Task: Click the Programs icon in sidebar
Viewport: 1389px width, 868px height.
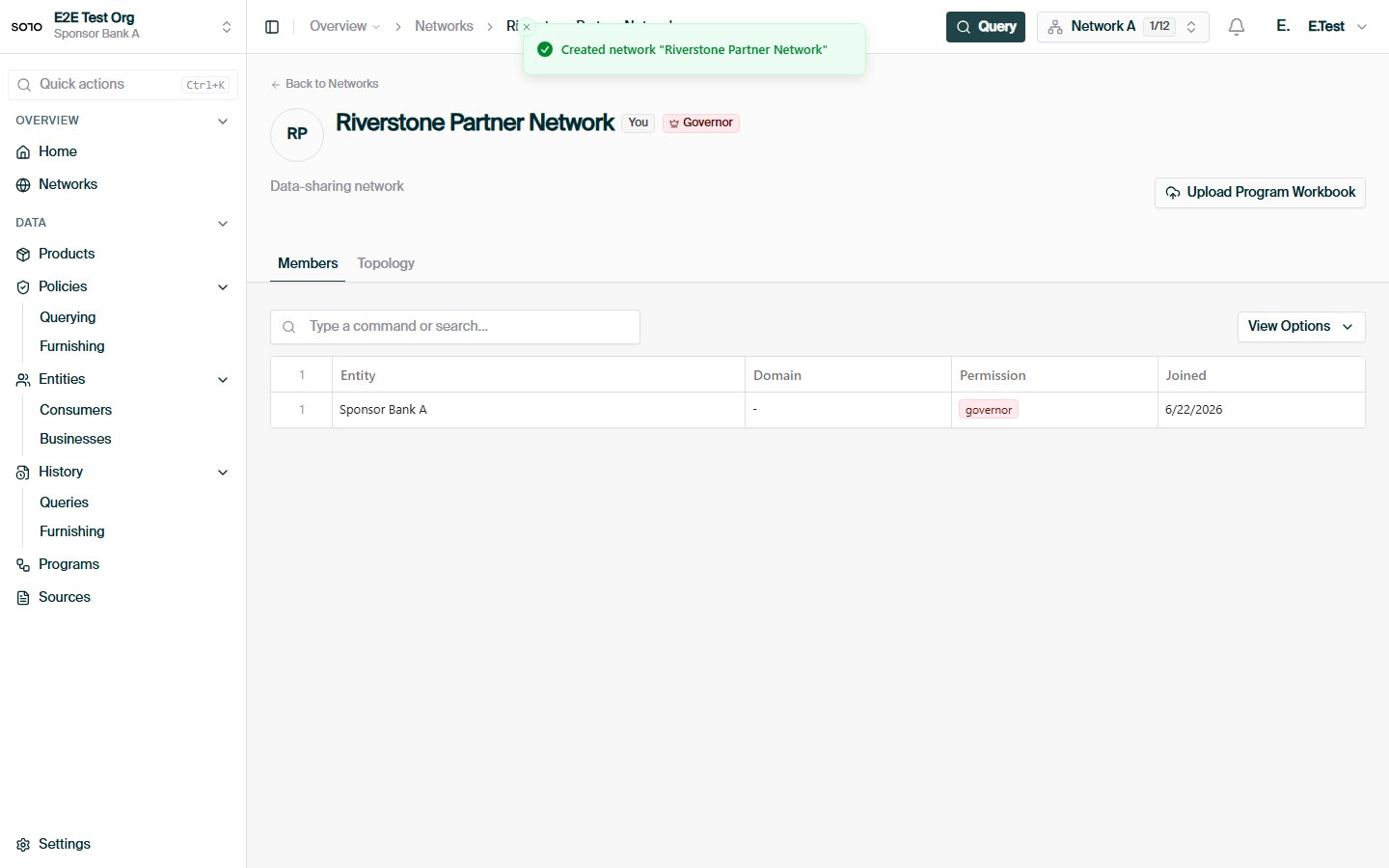Action: pos(23,565)
